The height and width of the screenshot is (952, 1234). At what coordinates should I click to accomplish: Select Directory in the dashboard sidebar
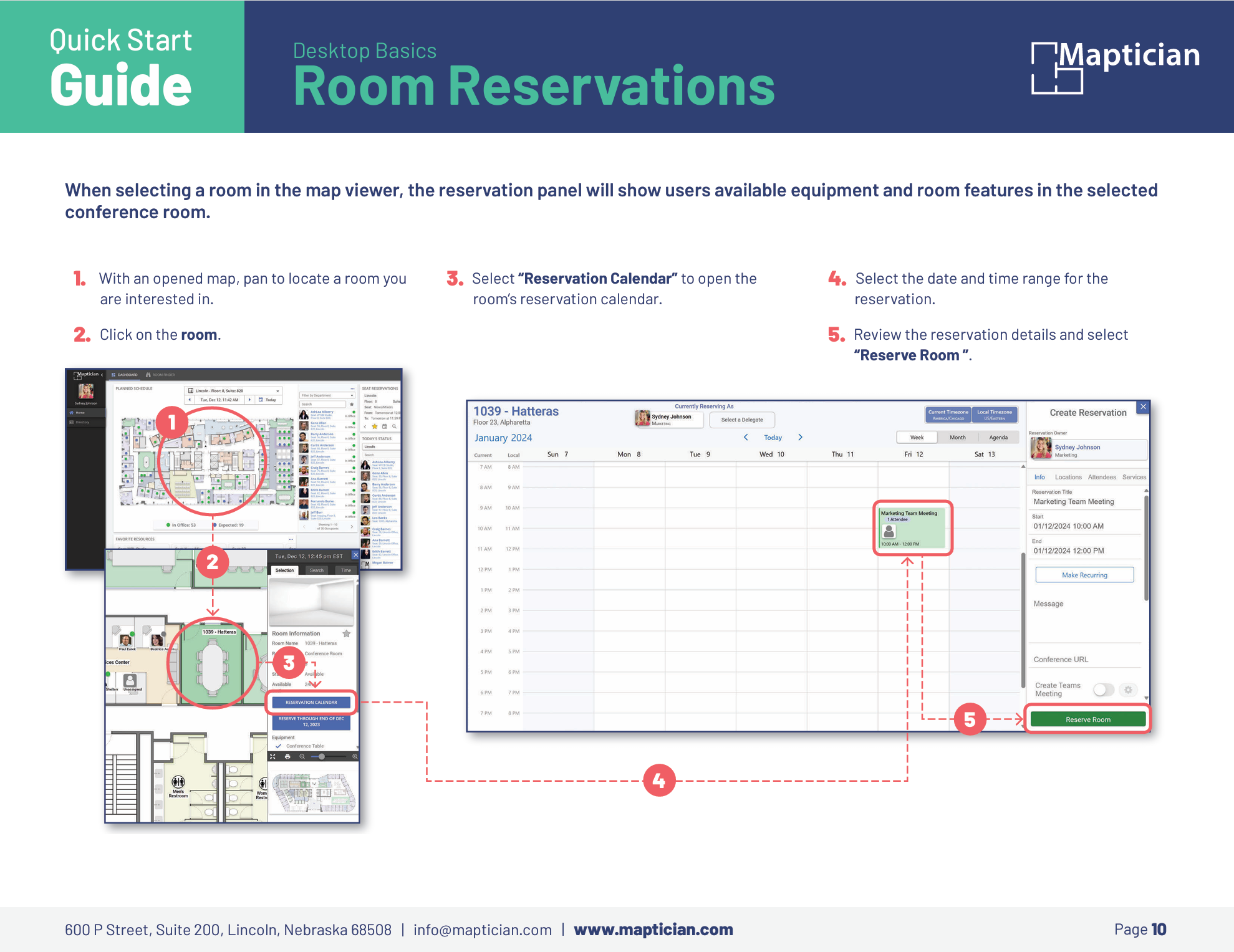86,422
